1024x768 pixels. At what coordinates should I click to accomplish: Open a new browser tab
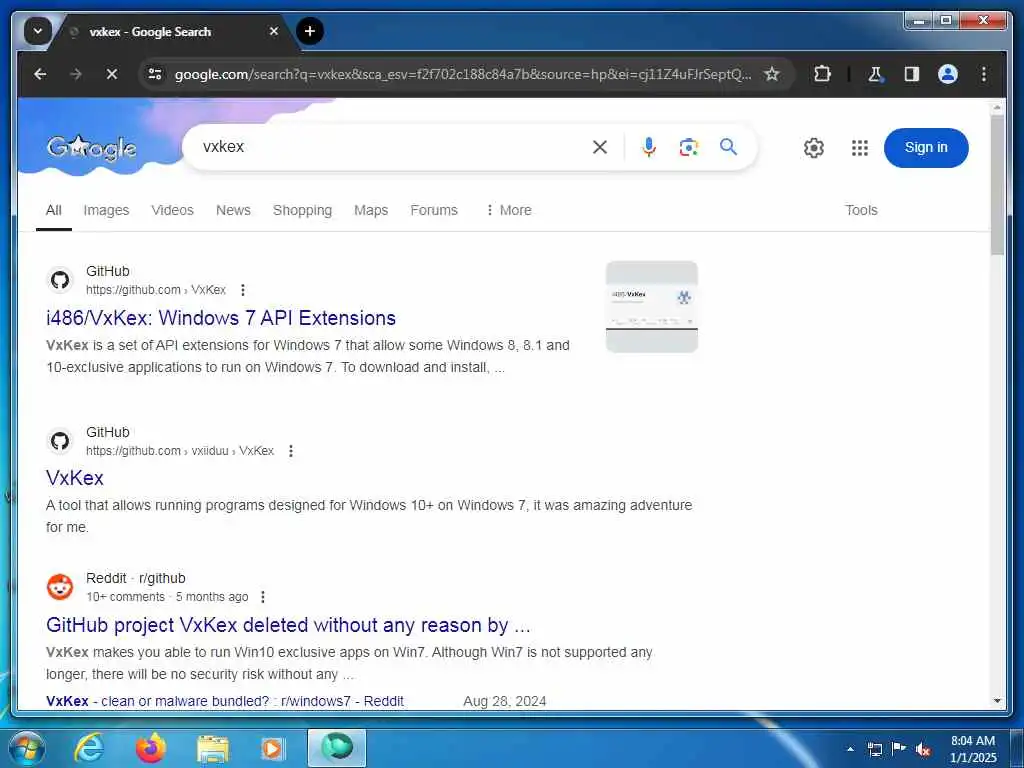click(310, 31)
